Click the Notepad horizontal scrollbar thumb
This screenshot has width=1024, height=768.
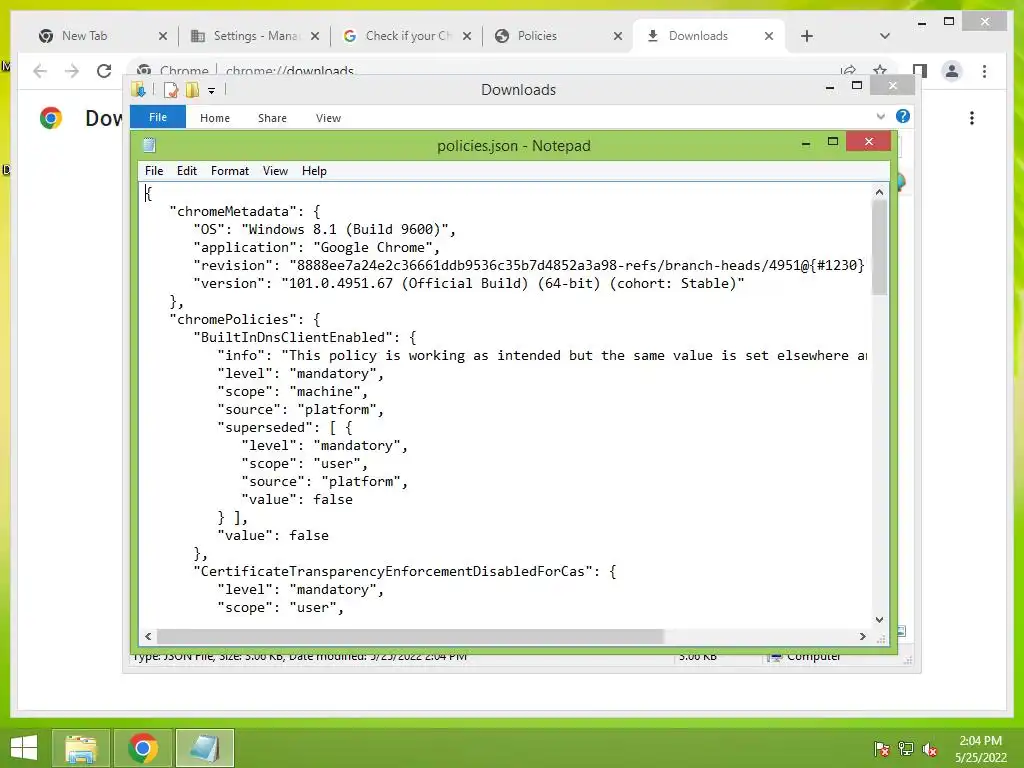click(410, 636)
